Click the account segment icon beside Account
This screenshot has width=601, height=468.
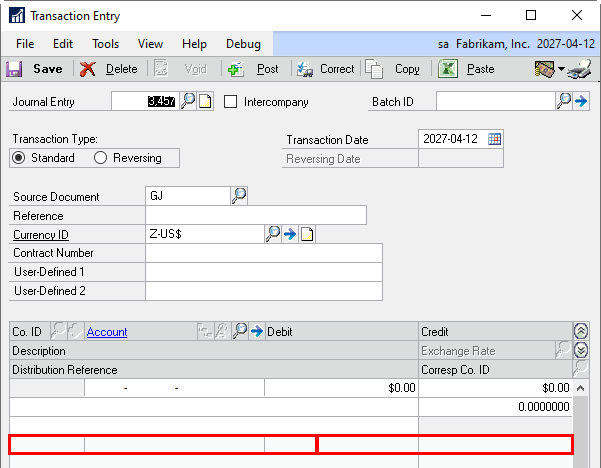tap(205, 331)
